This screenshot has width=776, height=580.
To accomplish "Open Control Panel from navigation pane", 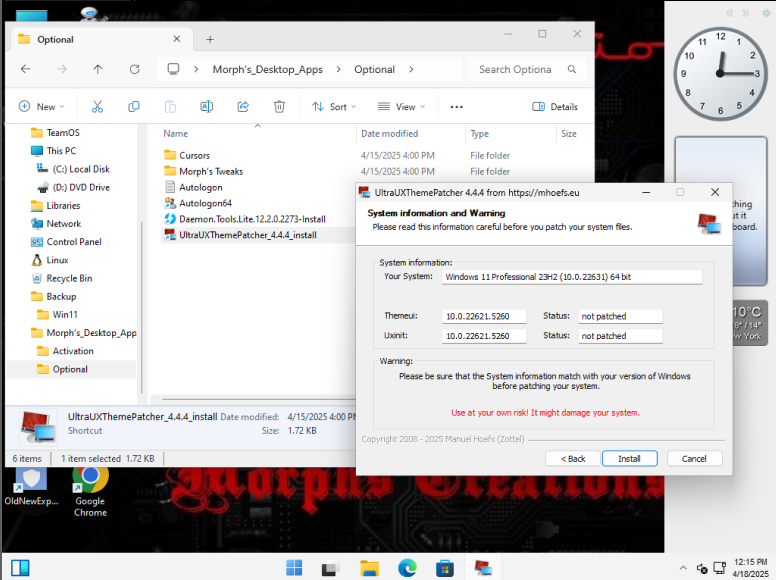I will [74, 242].
